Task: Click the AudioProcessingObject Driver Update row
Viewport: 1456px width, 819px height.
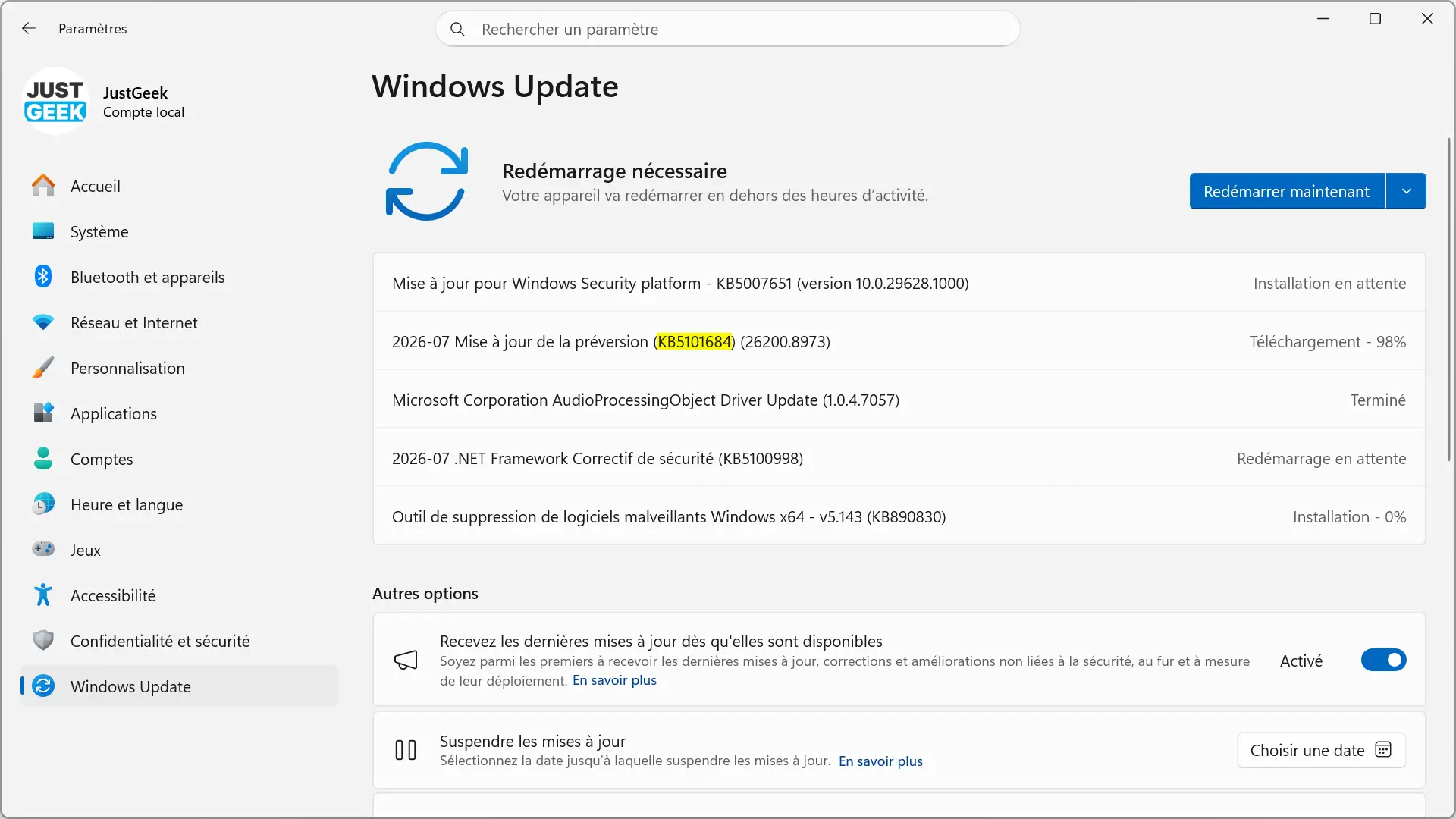Action: point(899,400)
